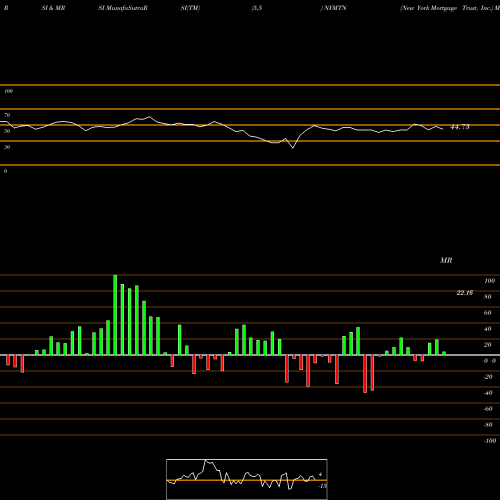The width and height of the screenshot is (500, 500).
Task: Click the -15 label in mini chart
Action: click(322, 486)
